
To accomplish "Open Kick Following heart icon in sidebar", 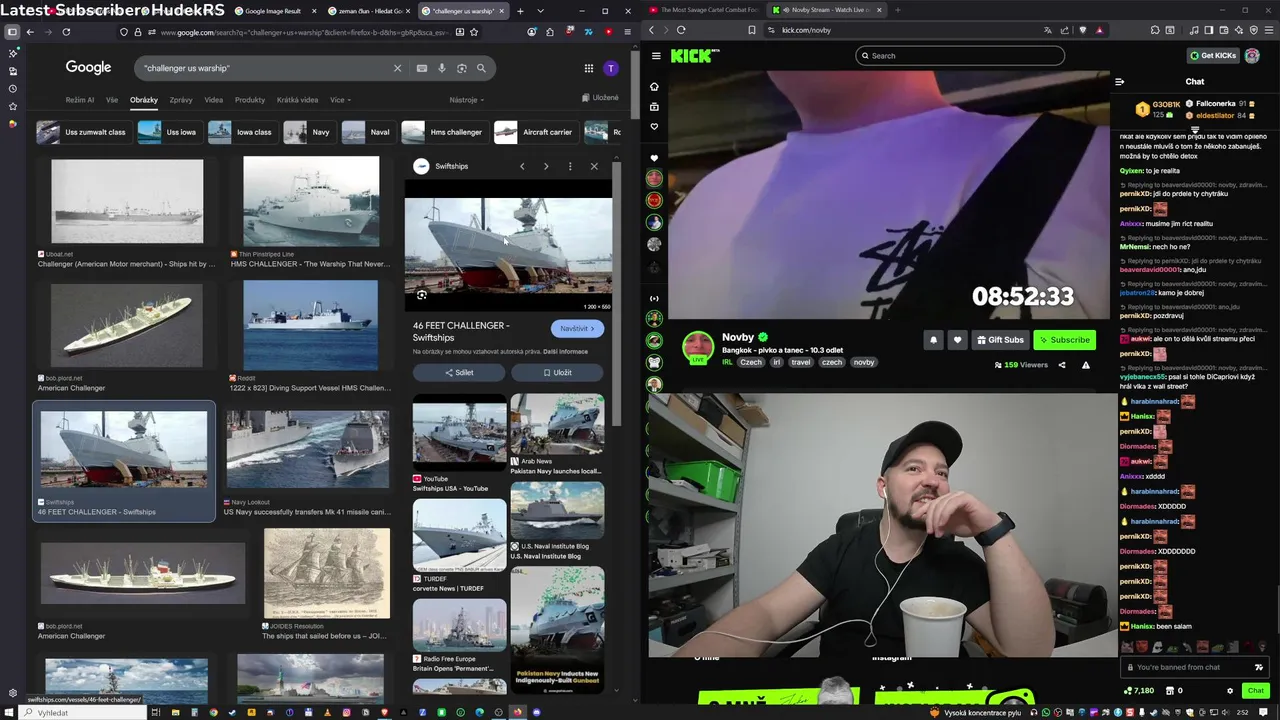I will pyautogui.click(x=654, y=127).
